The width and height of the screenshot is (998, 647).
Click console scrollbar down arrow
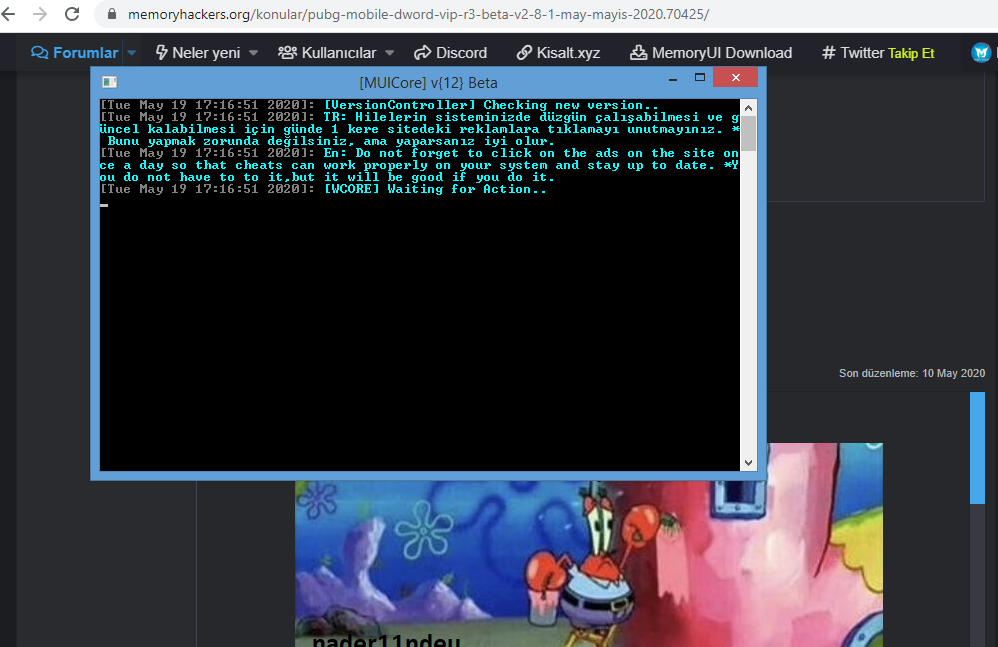click(748, 463)
